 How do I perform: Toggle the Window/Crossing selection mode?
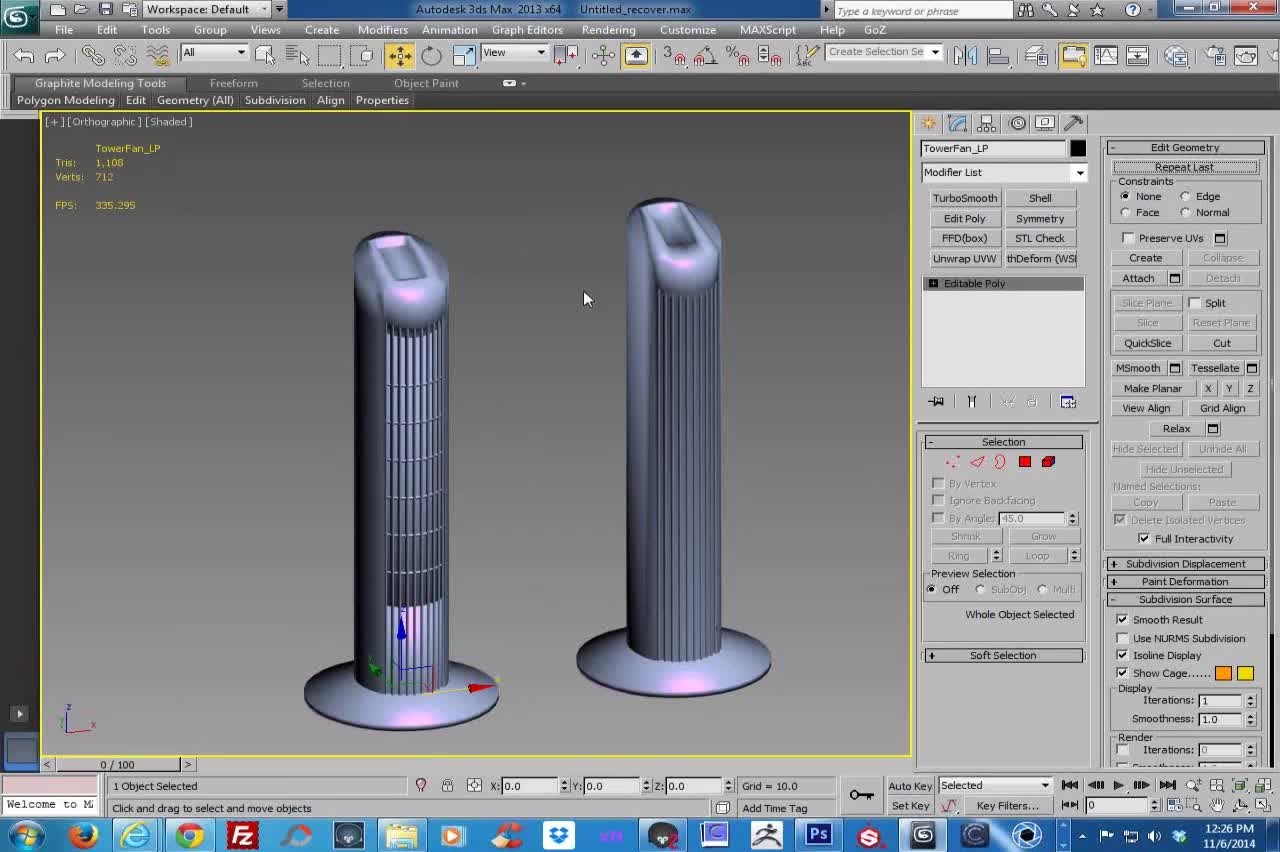coord(363,56)
